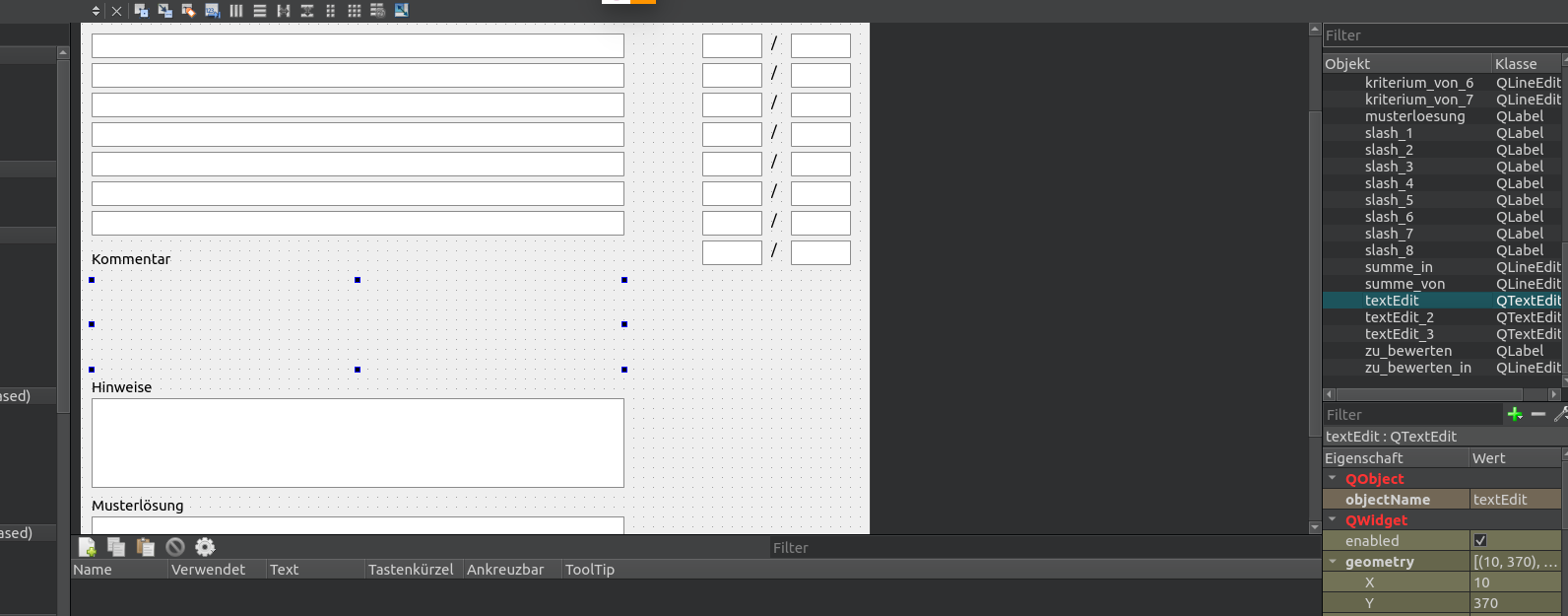Lay out vertically in splitter icon

(307, 11)
